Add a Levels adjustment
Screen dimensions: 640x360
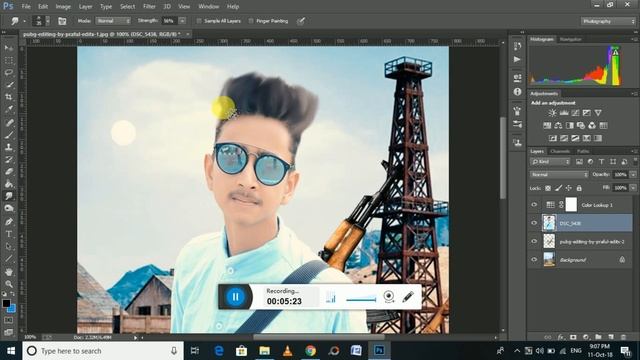coord(564,113)
